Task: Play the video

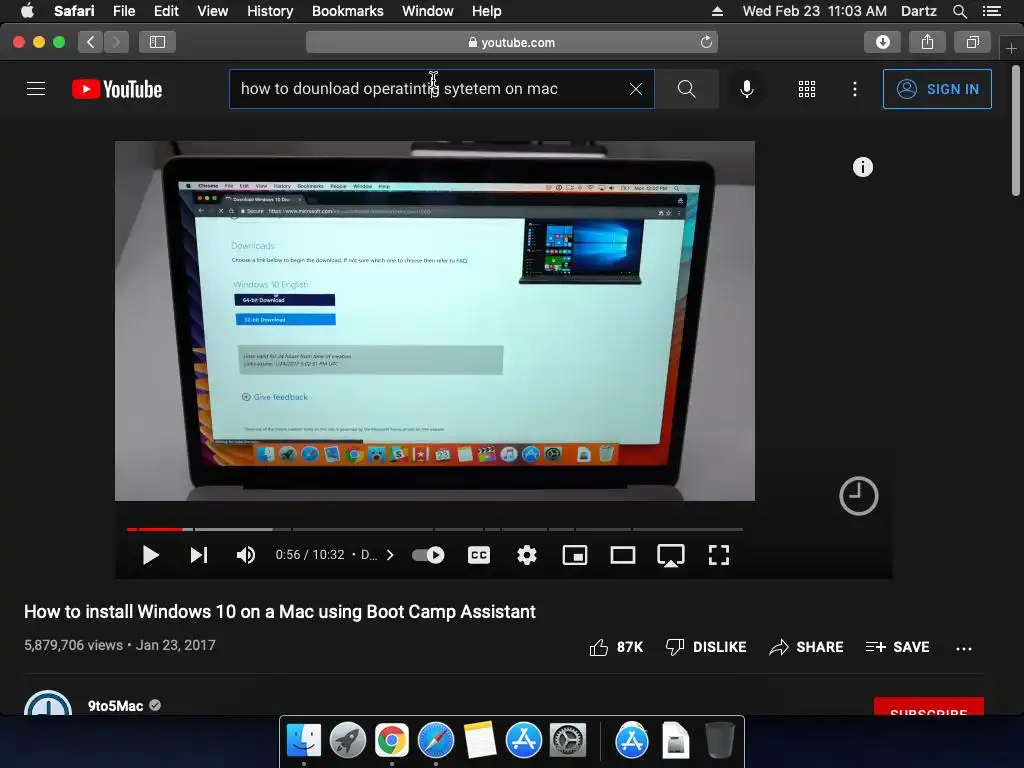Action: (150, 555)
